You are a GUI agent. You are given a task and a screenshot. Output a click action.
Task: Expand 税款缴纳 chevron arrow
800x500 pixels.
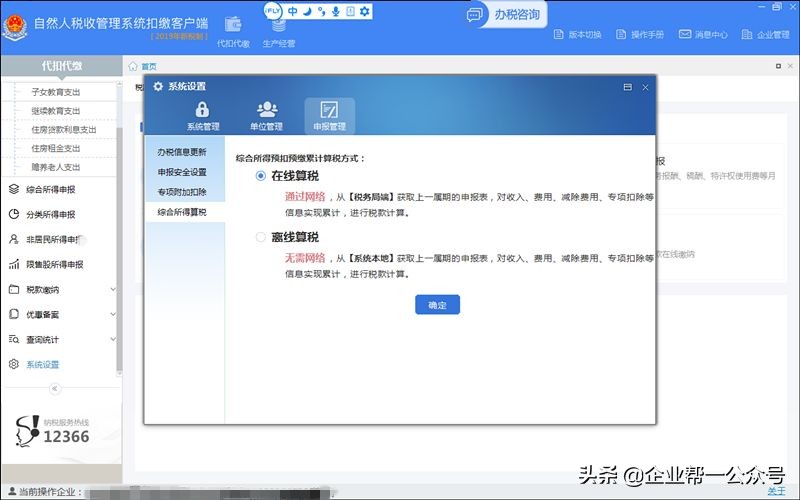pos(113,289)
